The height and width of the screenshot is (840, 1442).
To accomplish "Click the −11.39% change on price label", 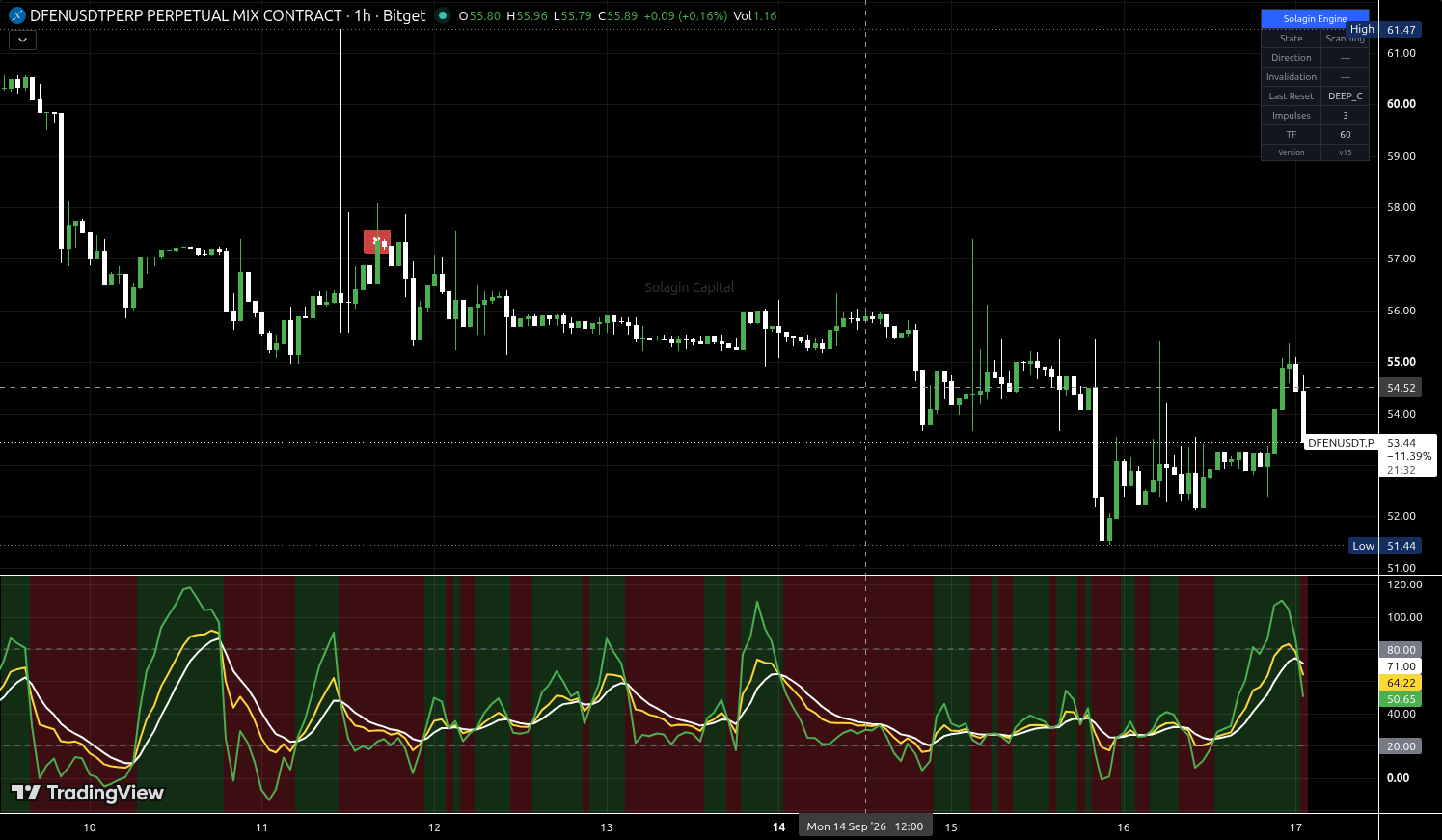I will [1408, 456].
